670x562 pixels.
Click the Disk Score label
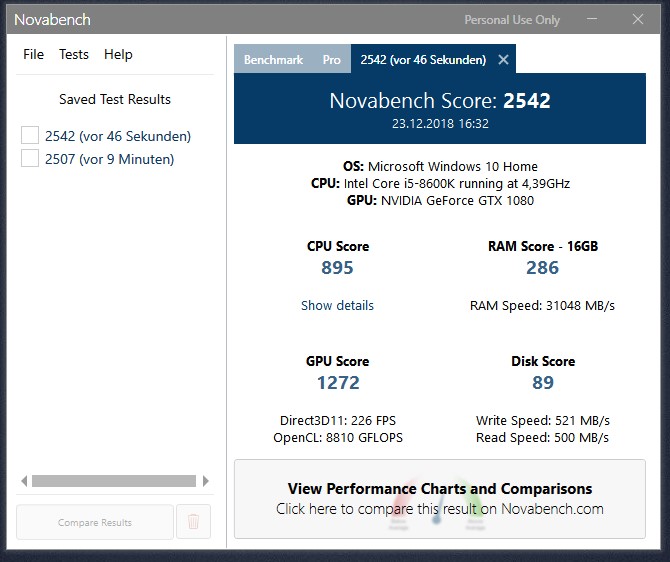coord(543,361)
